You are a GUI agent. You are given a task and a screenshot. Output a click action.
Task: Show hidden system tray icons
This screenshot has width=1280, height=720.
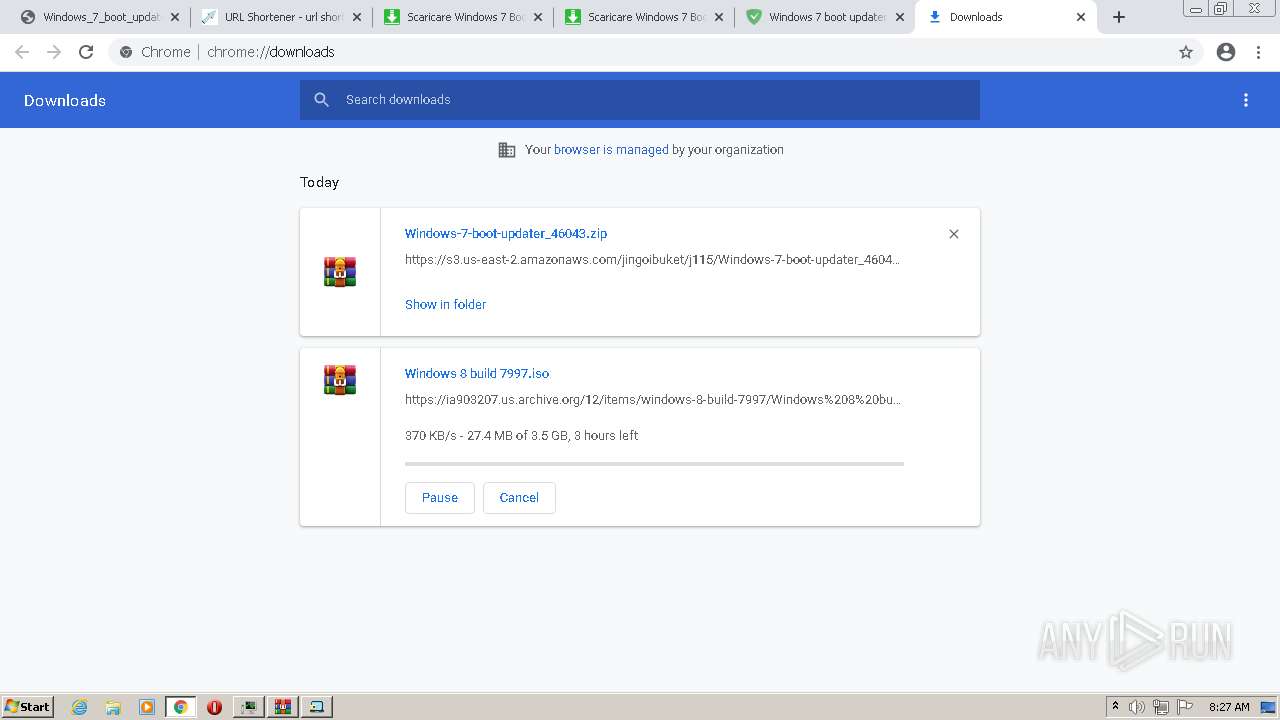(x=1116, y=707)
